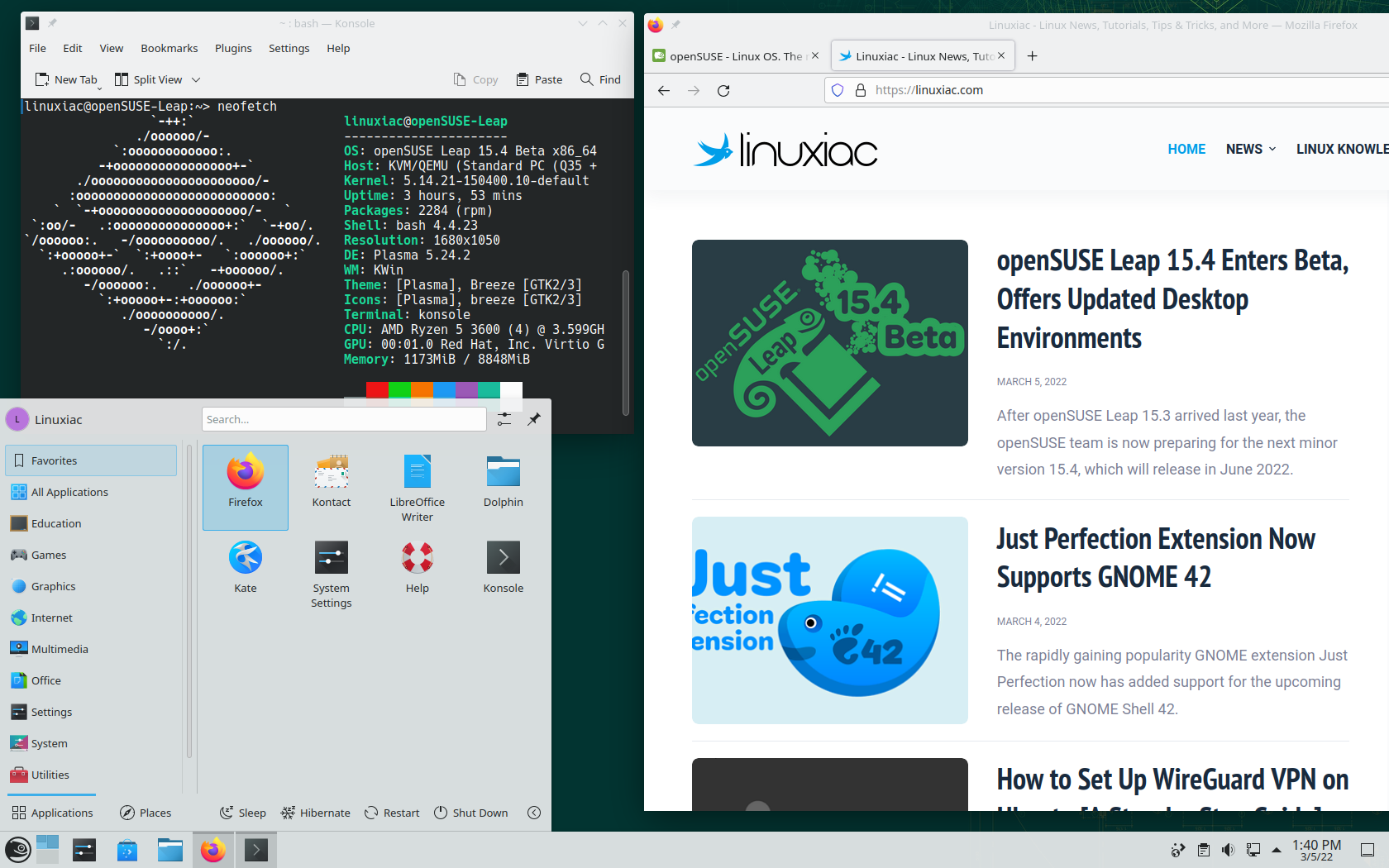Open the New Tab dropdown in Konsole
This screenshot has width=1389, height=868.
click(x=99, y=87)
